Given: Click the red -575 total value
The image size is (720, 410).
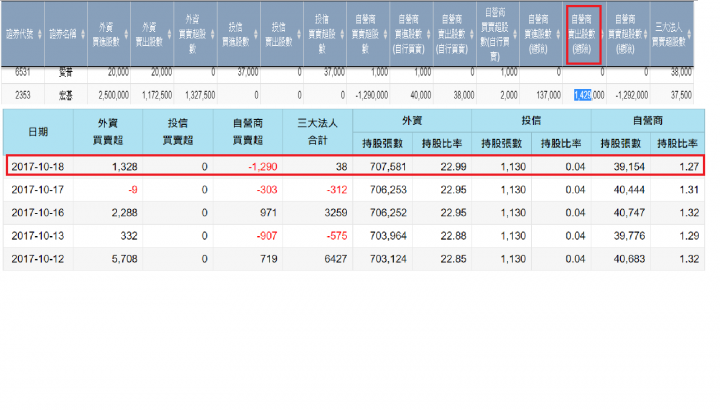Looking at the screenshot, I should tap(337, 236).
